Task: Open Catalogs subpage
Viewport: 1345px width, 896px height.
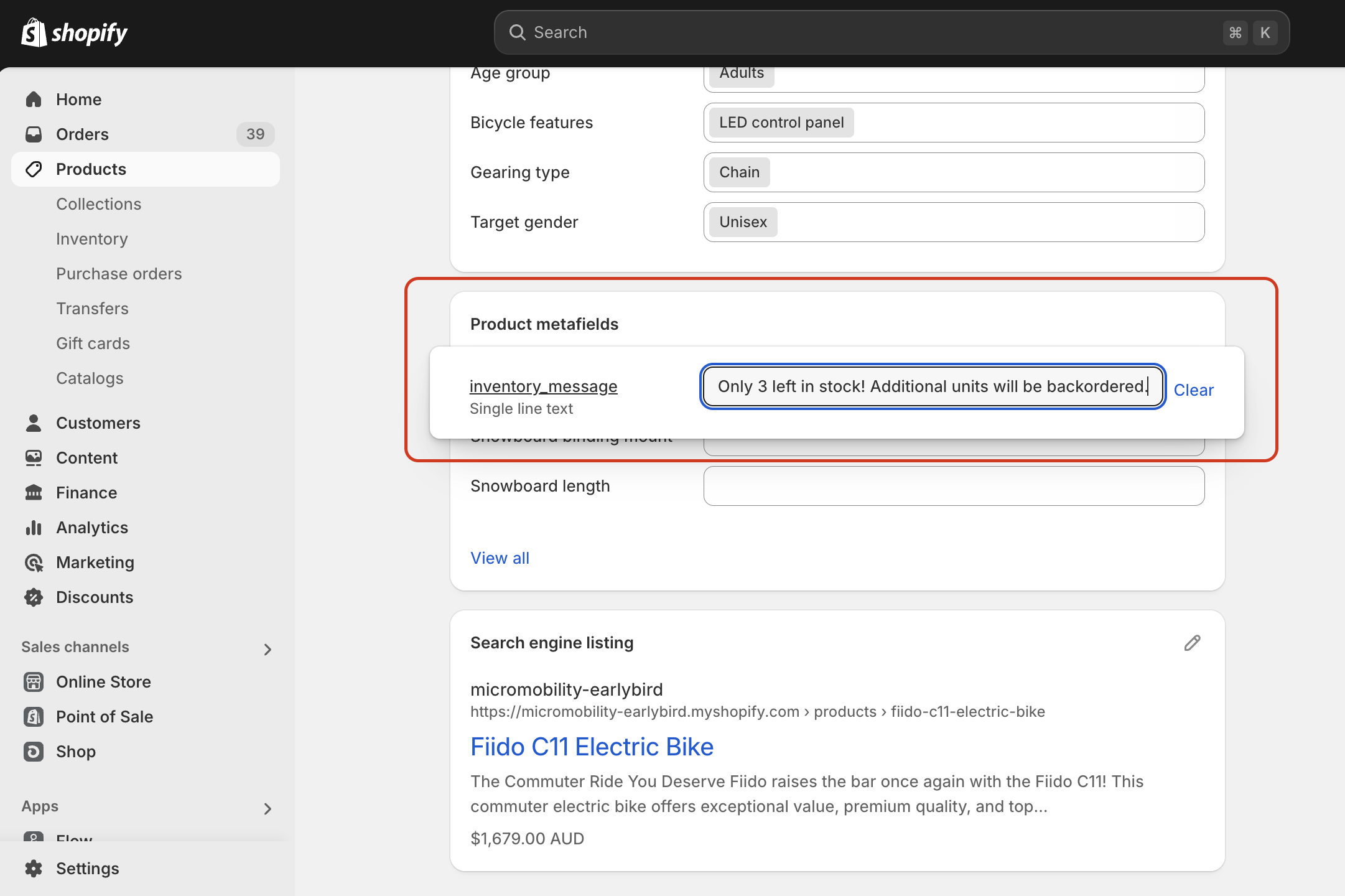Action: [x=90, y=378]
